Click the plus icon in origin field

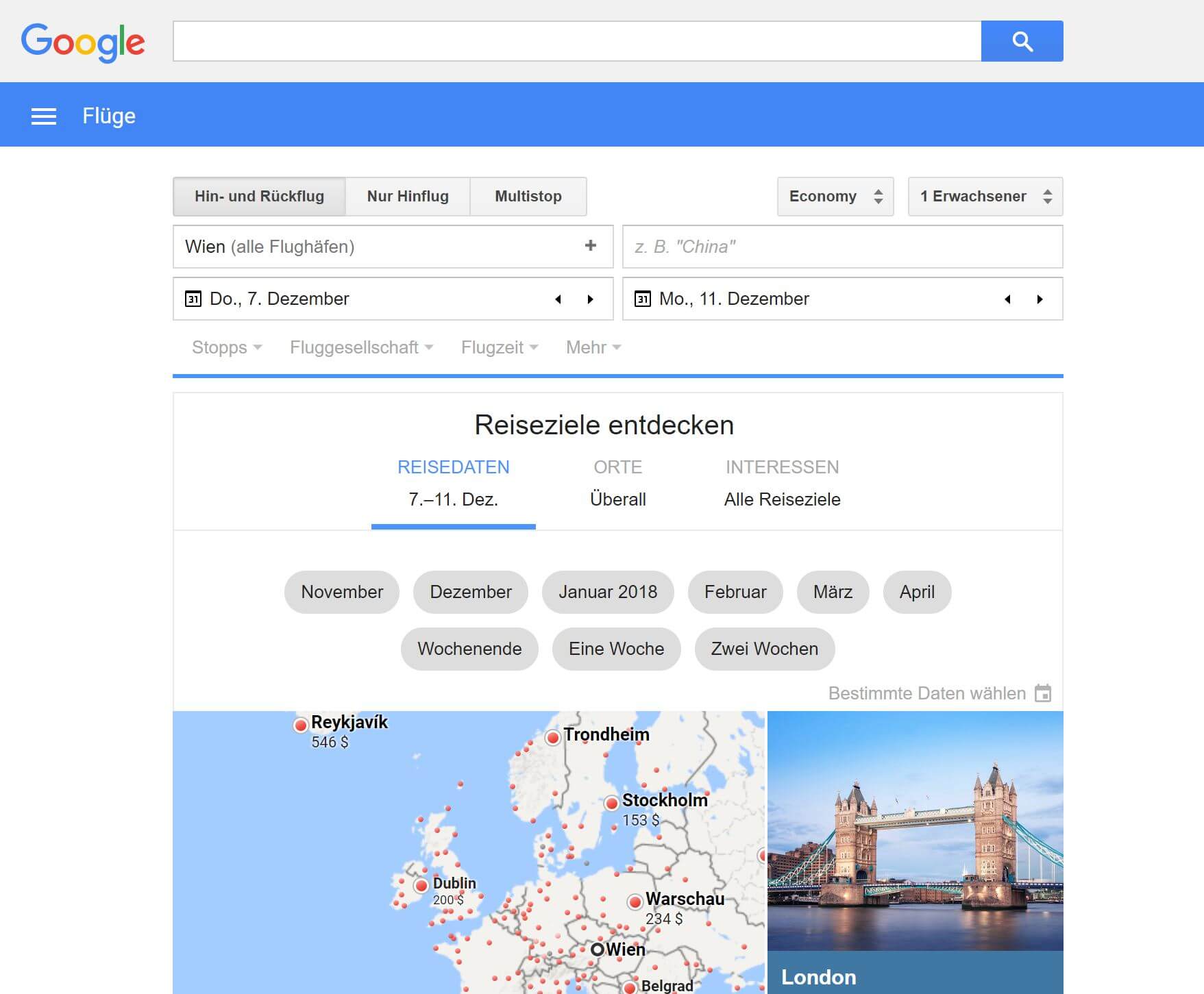point(590,246)
